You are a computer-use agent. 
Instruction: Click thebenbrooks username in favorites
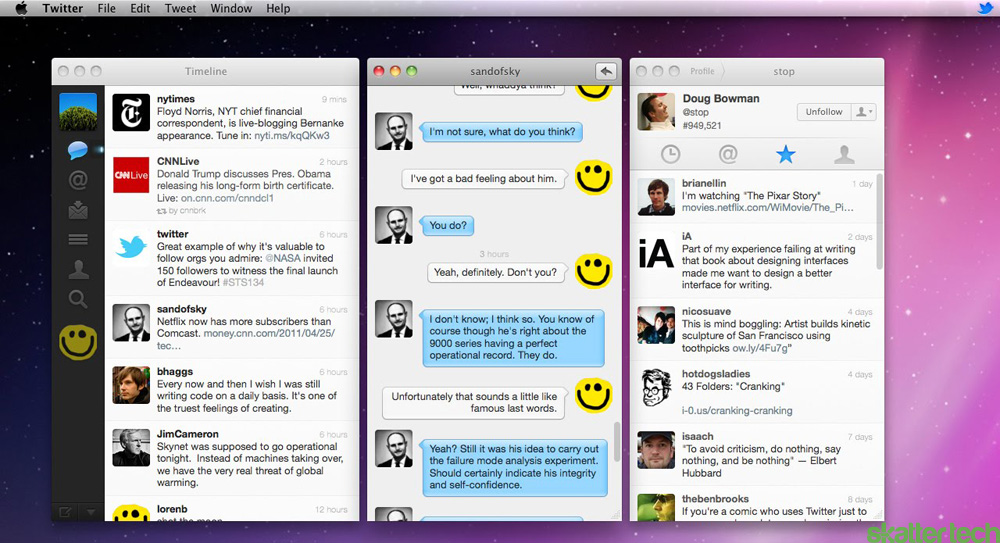[715, 499]
